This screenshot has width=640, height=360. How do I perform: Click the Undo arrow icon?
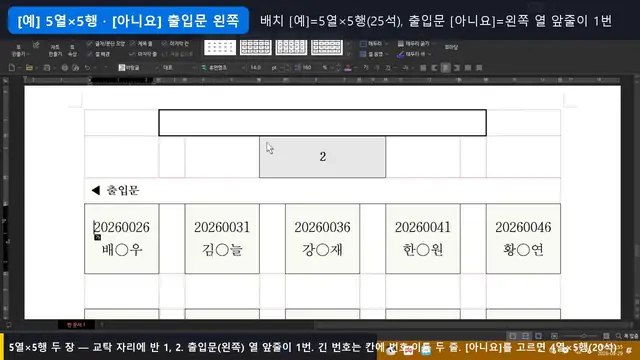(x=87, y=68)
